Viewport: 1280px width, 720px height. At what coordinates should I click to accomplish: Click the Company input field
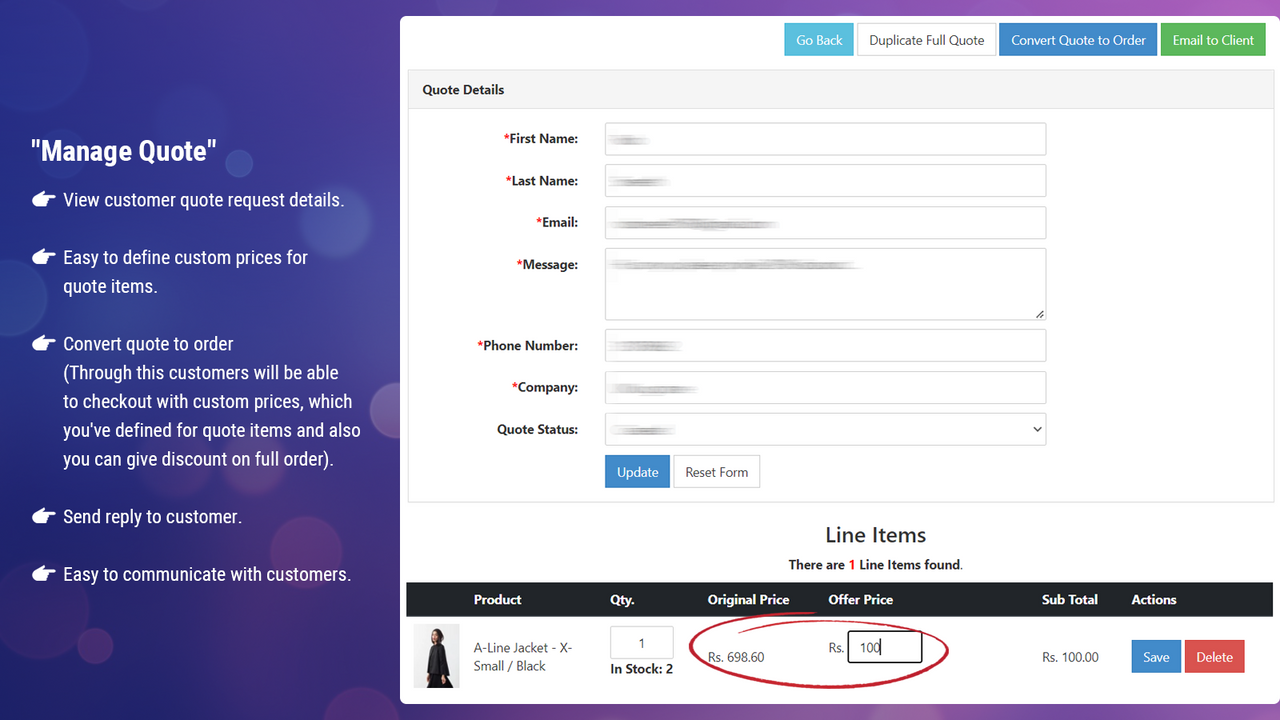tap(825, 387)
